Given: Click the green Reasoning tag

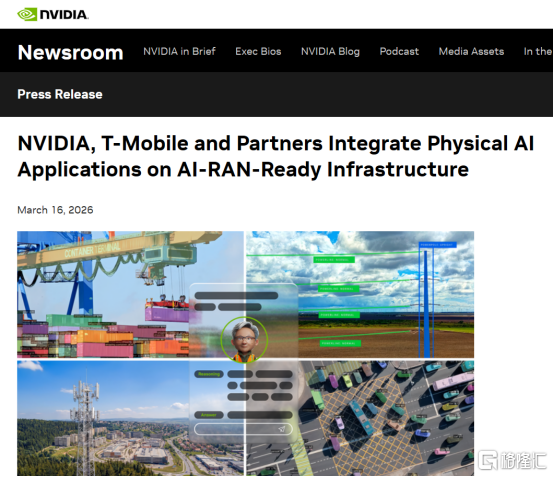Looking at the screenshot, I should tap(209, 374).
